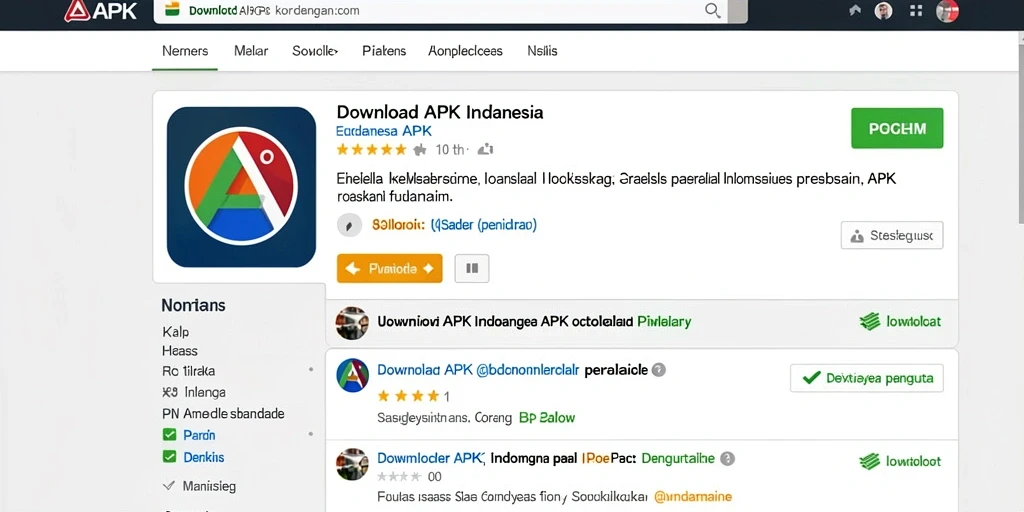Click the green BP Salow link
The width and height of the screenshot is (1024, 512).
pyautogui.click(x=547, y=417)
